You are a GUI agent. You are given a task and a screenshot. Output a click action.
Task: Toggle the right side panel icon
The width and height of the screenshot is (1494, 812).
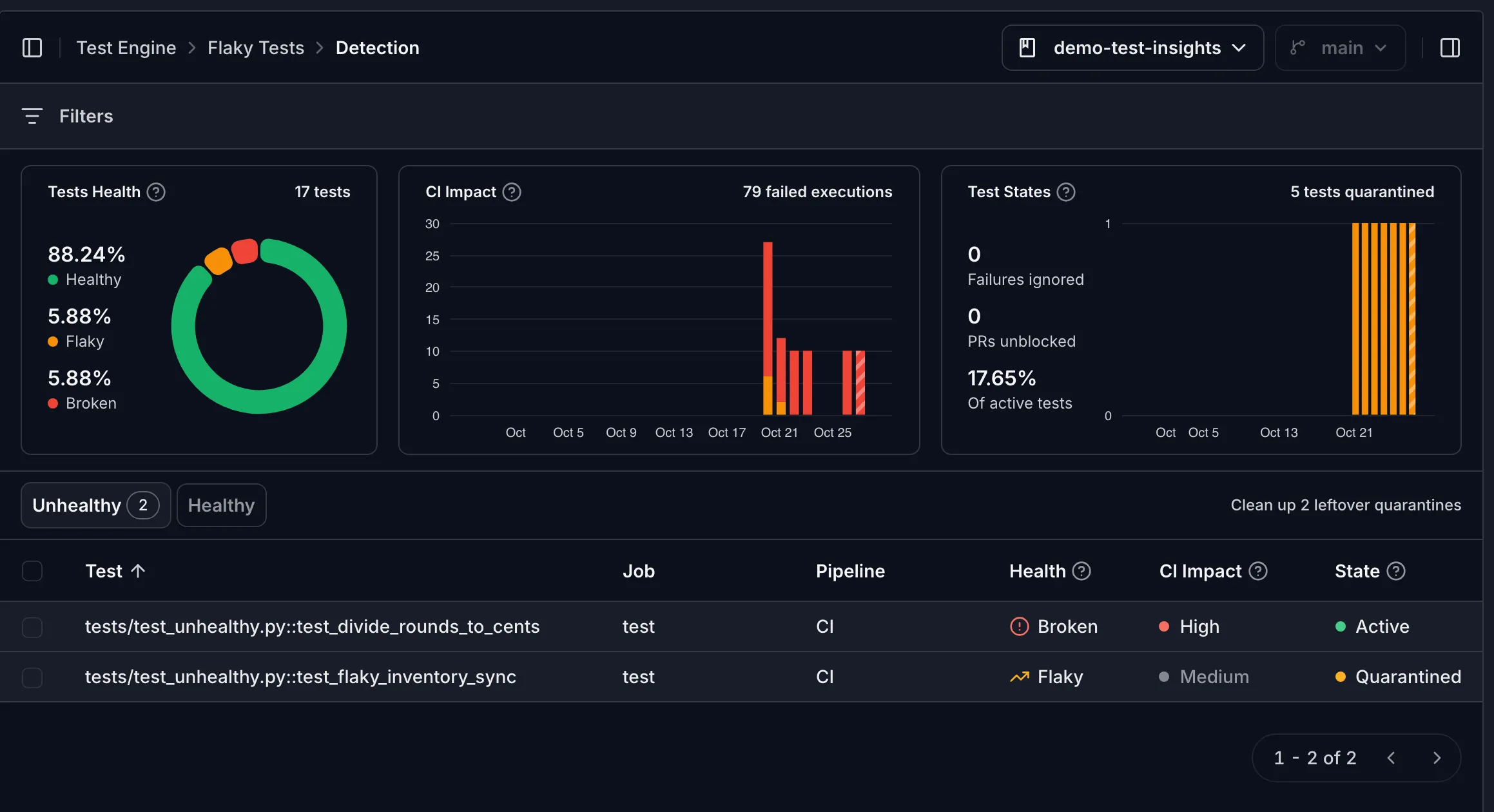pyautogui.click(x=1450, y=48)
